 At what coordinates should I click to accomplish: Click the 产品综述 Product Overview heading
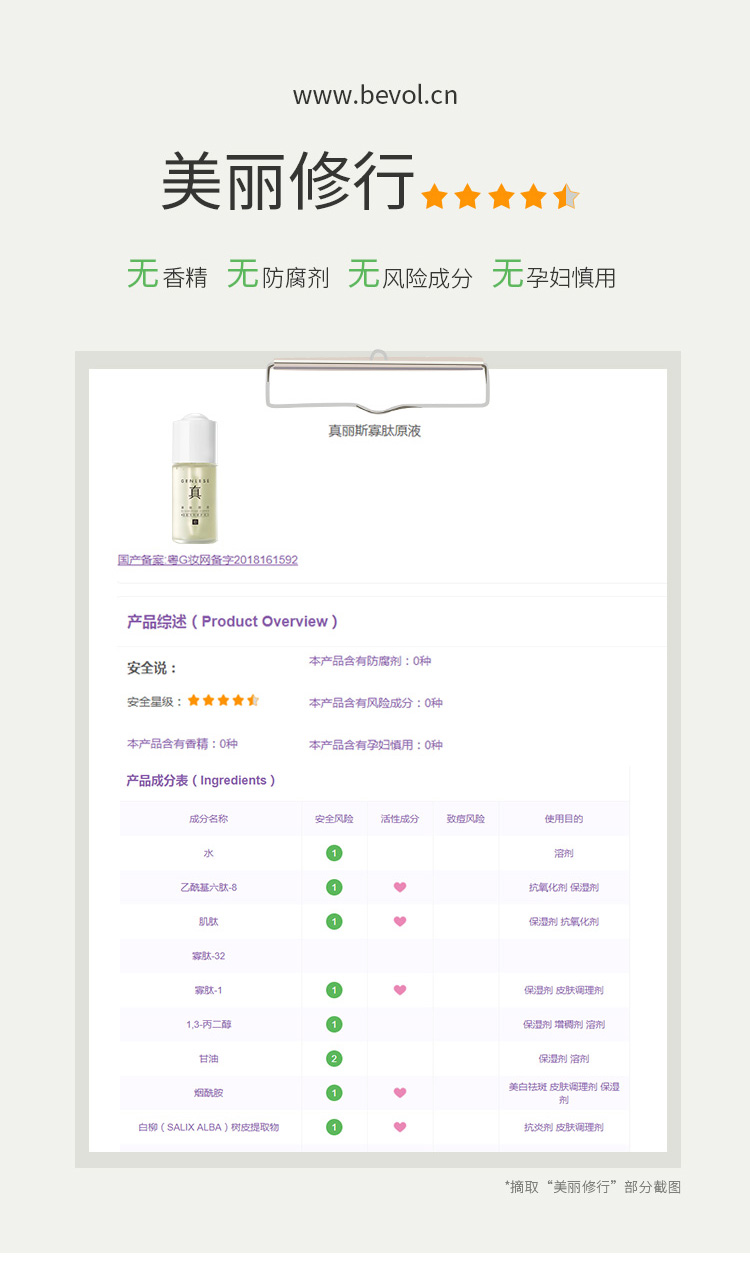point(232,621)
